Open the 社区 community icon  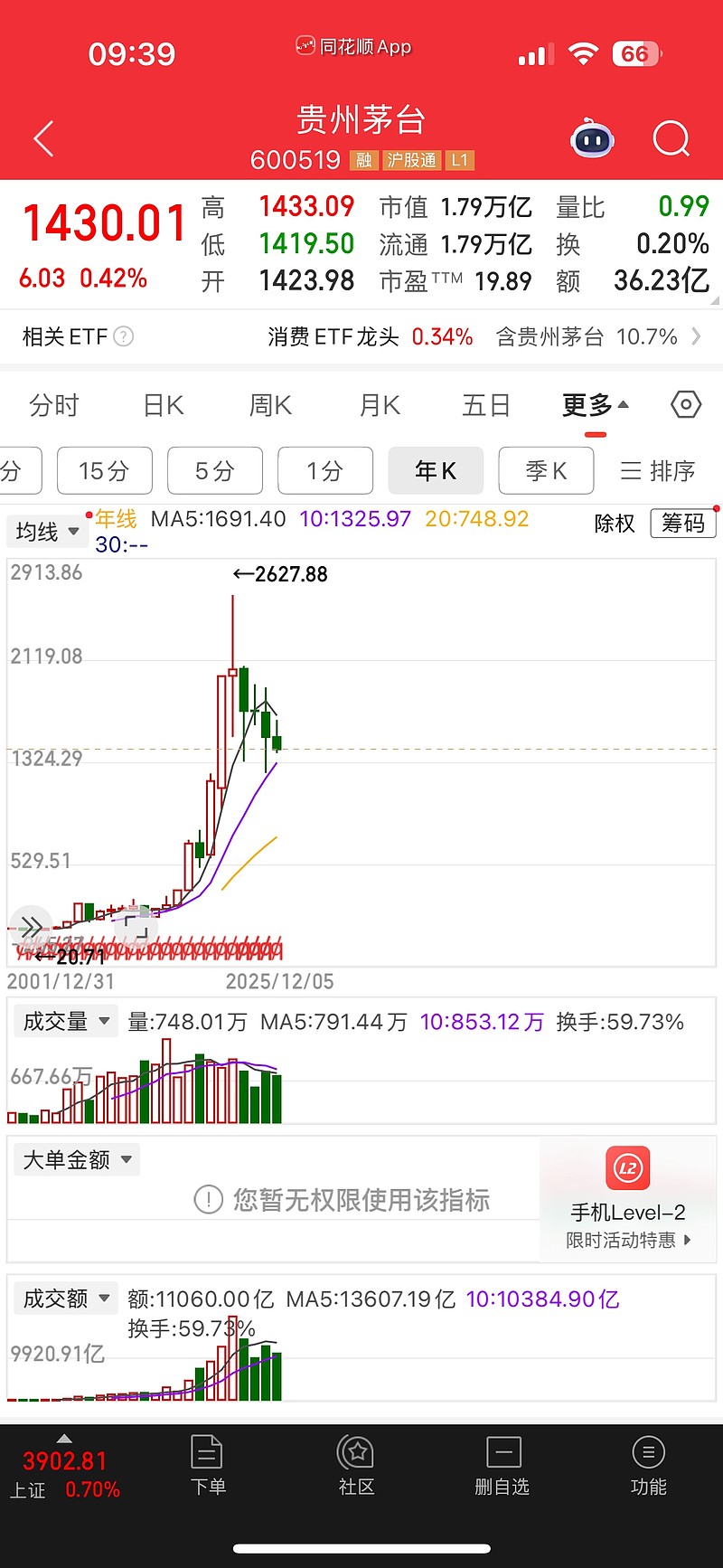356,1465
